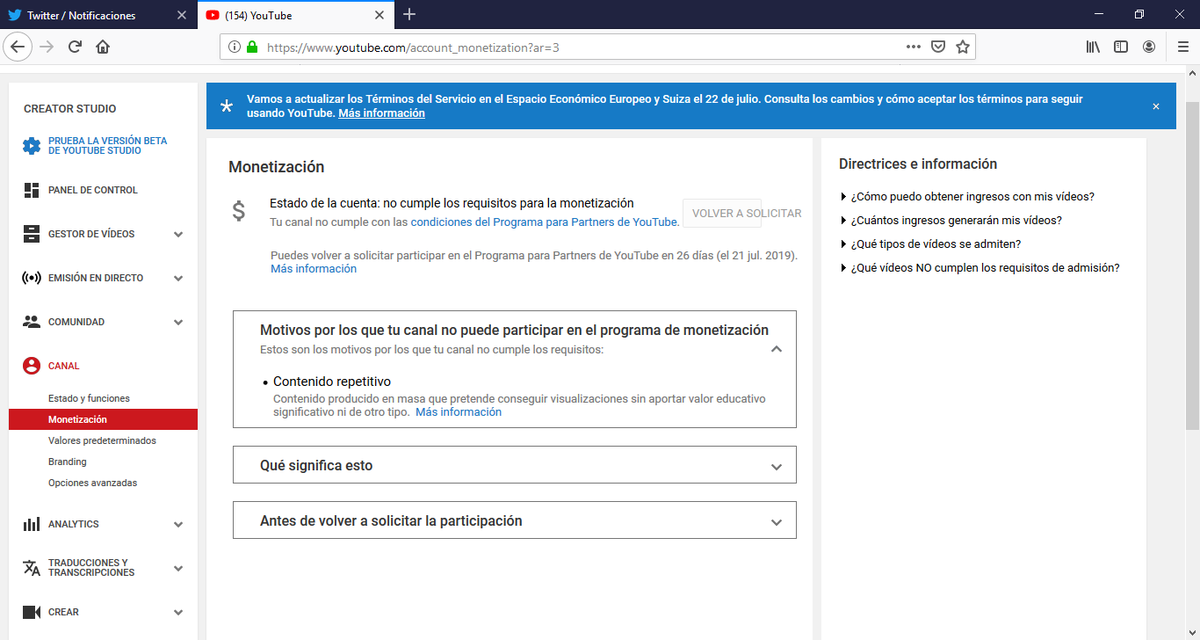Open condiciones del Programa para Partners link
This screenshot has width=1200, height=640.
tap(545, 222)
